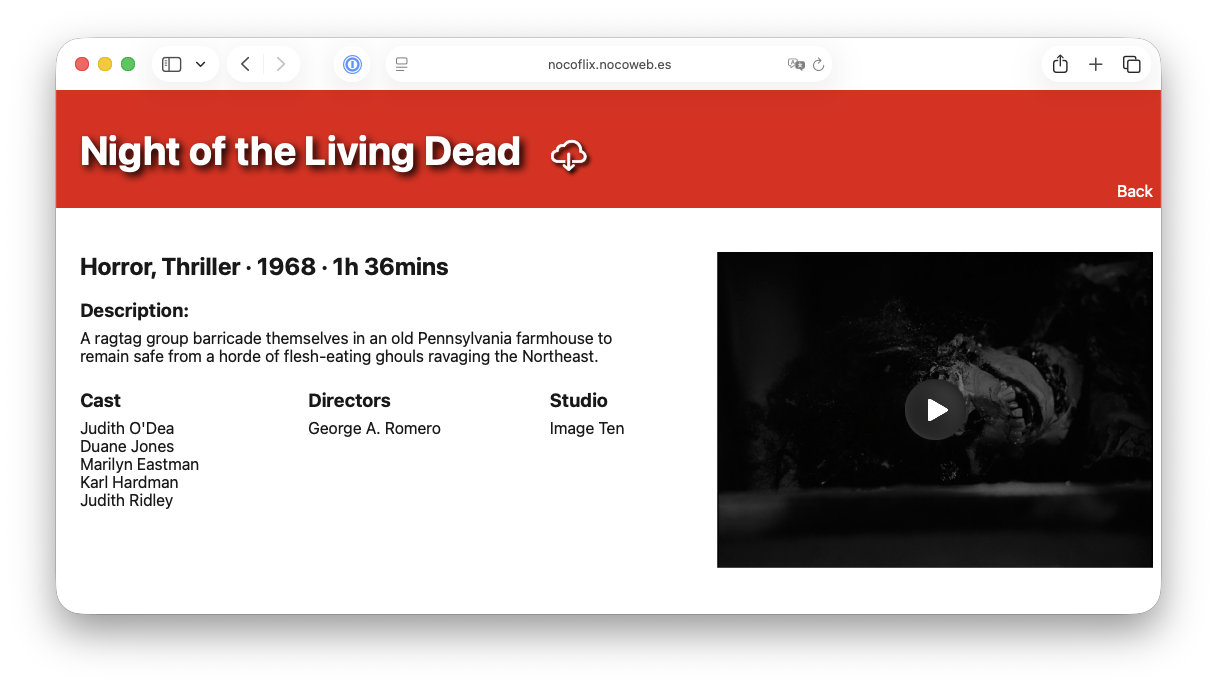The image size is (1217, 688).
Task: Click cast member Judith Ridley
Action: [127, 500]
